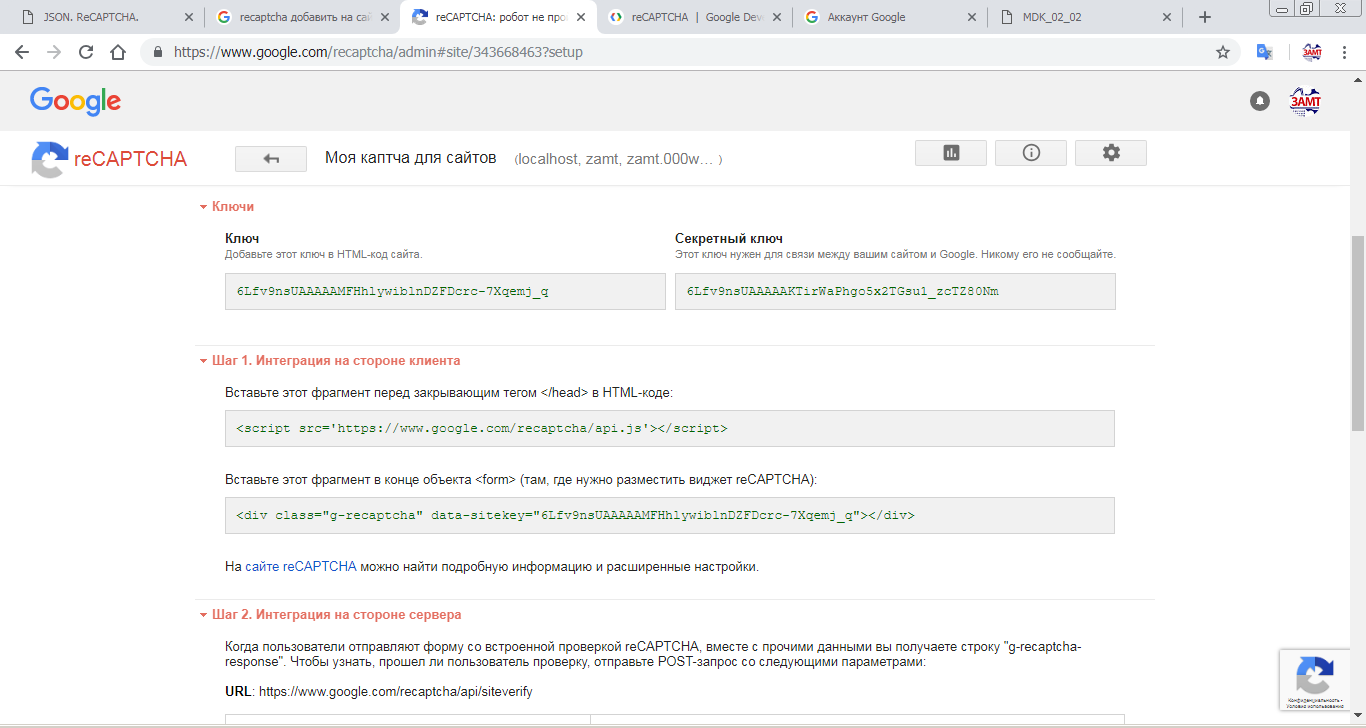Collapse 'Шаг 2. Интеграция на стороне сервера'
Screen dimensions: 1366x728
coord(330,614)
